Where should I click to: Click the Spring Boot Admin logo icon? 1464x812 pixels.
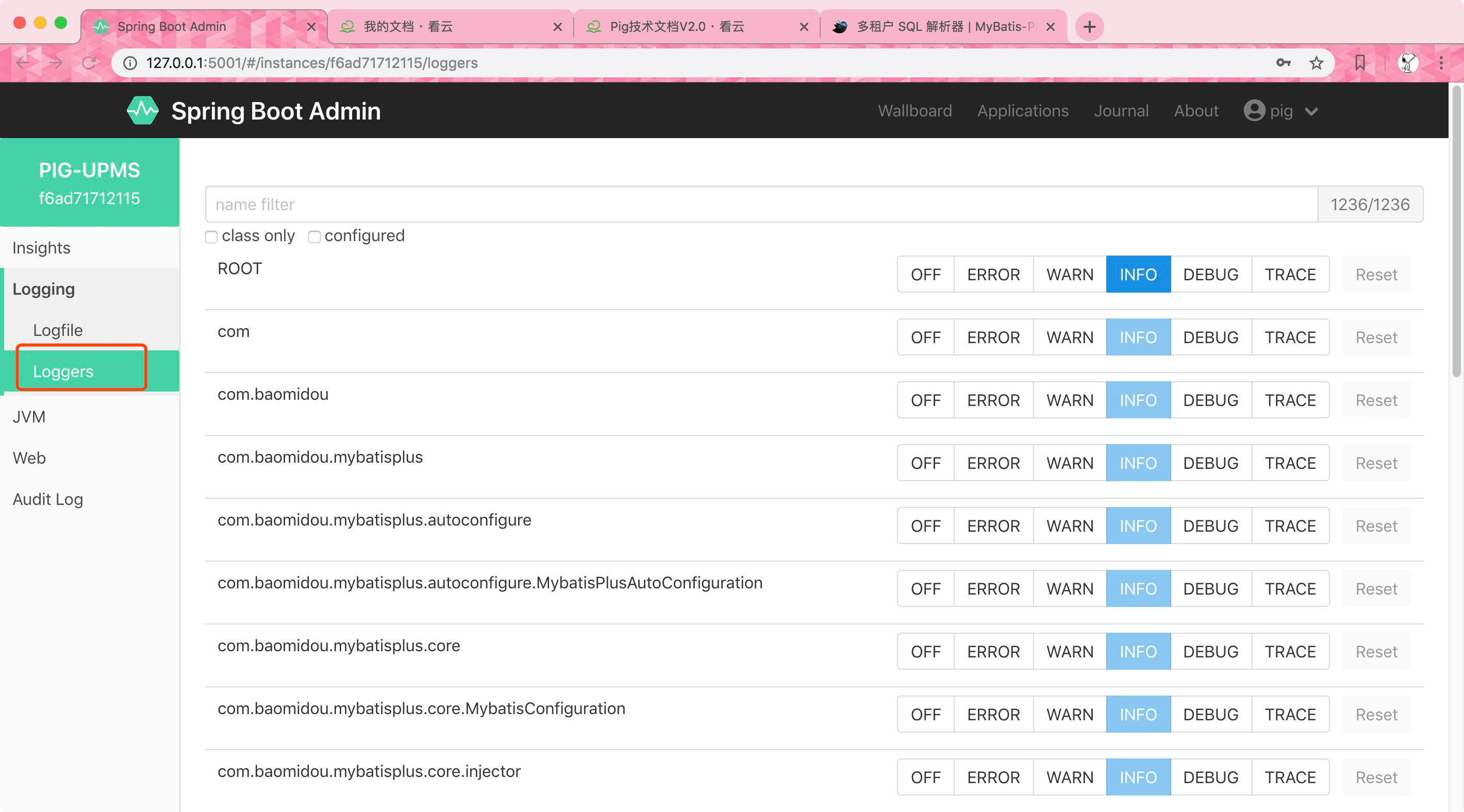(x=142, y=111)
